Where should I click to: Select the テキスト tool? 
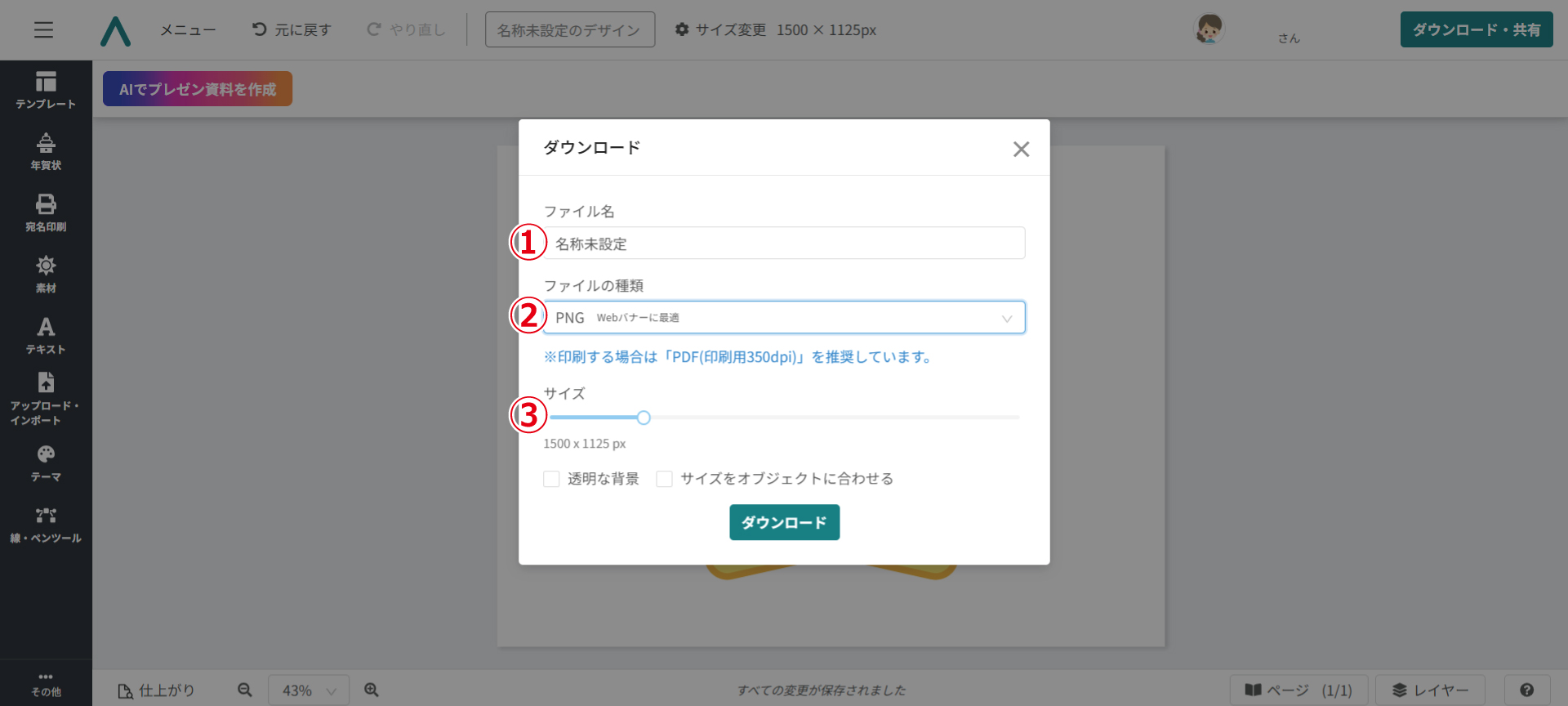click(x=46, y=335)
